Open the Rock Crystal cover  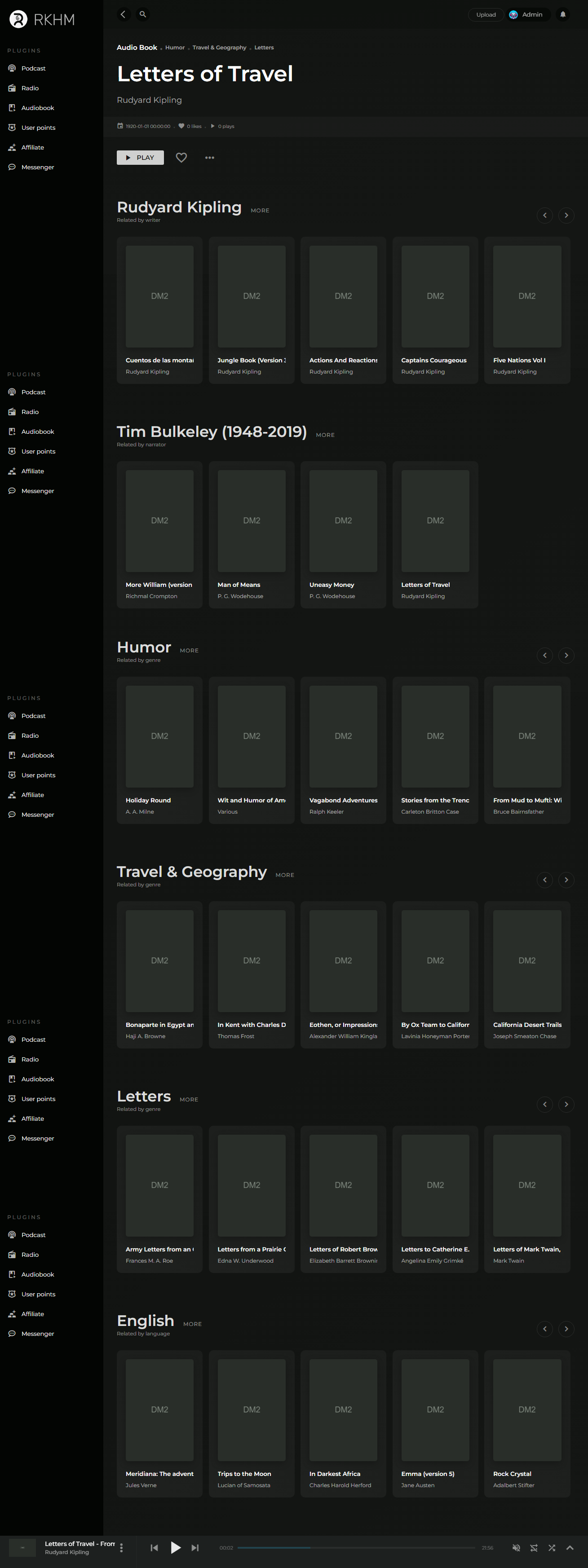527,1410
